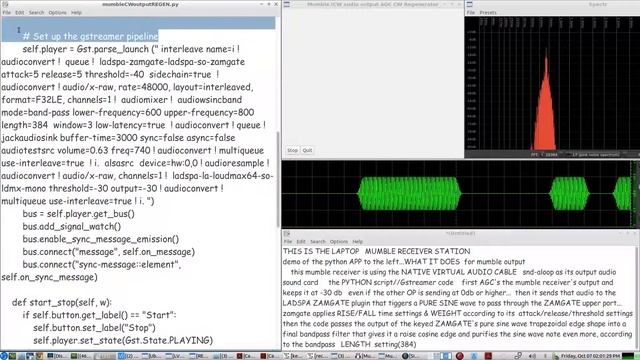Click the dark red square tray icon

(488, 356)
